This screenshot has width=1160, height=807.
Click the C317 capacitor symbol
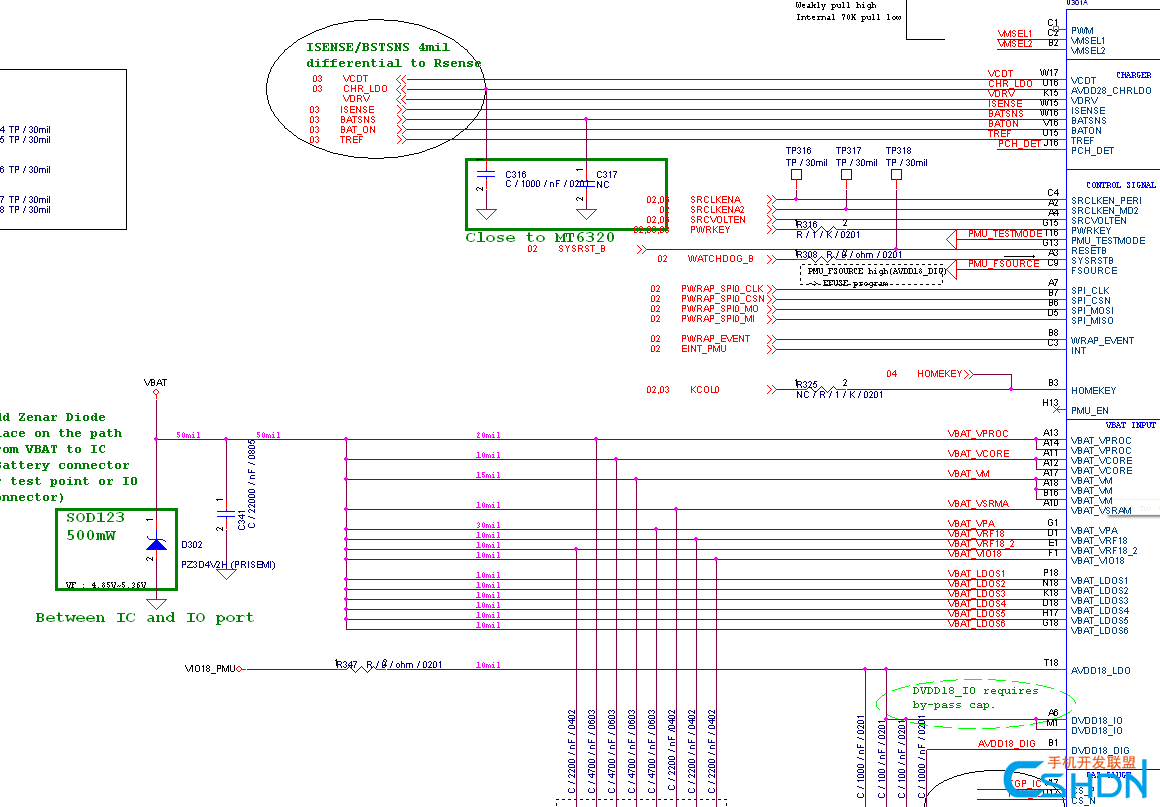click(586, 183)
